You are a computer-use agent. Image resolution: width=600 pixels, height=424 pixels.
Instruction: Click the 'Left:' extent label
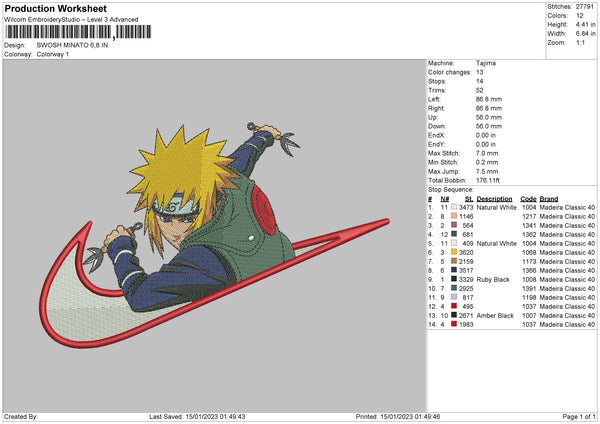(434, 99)
